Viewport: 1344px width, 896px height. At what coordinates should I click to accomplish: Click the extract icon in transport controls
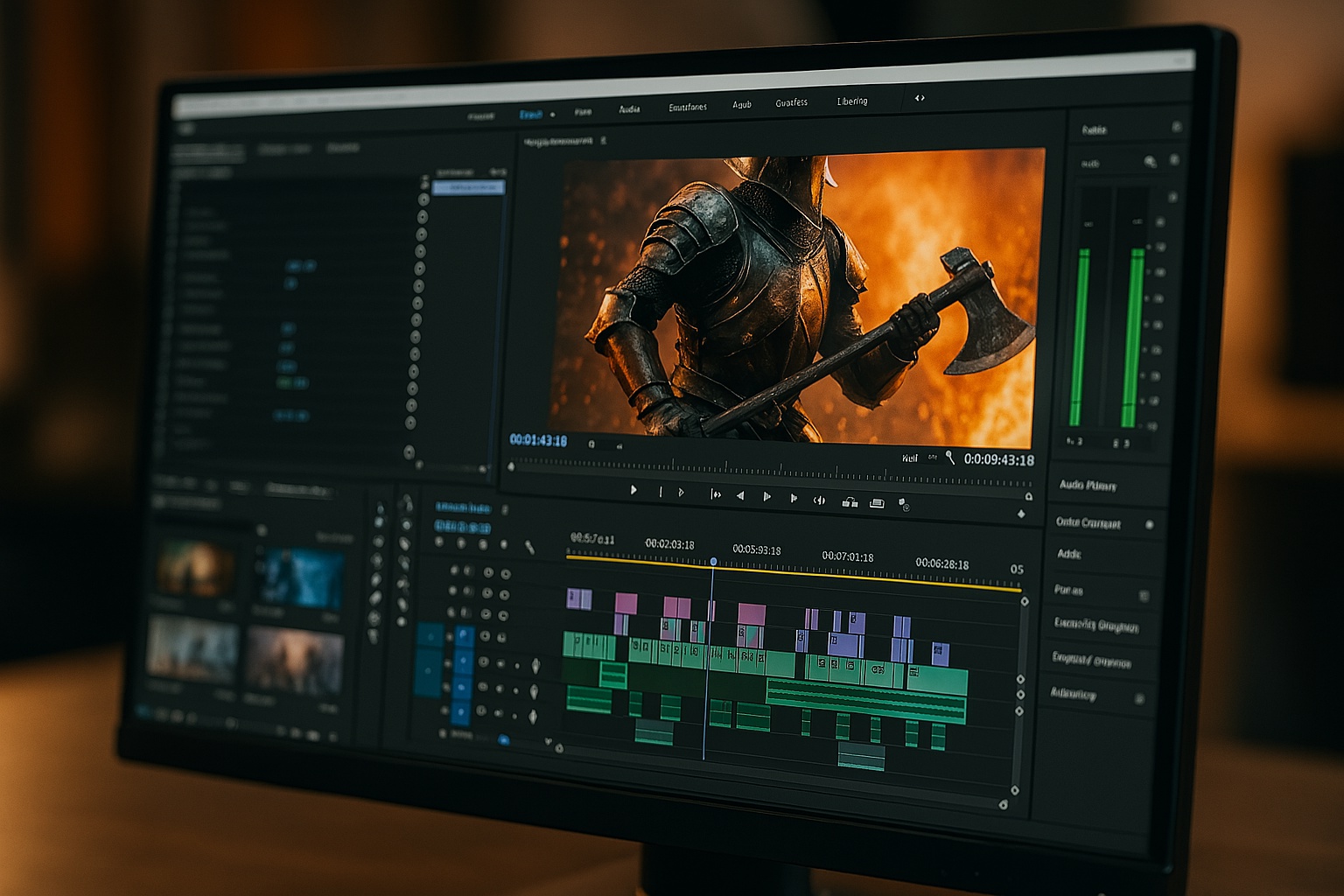tap(877, 503)
